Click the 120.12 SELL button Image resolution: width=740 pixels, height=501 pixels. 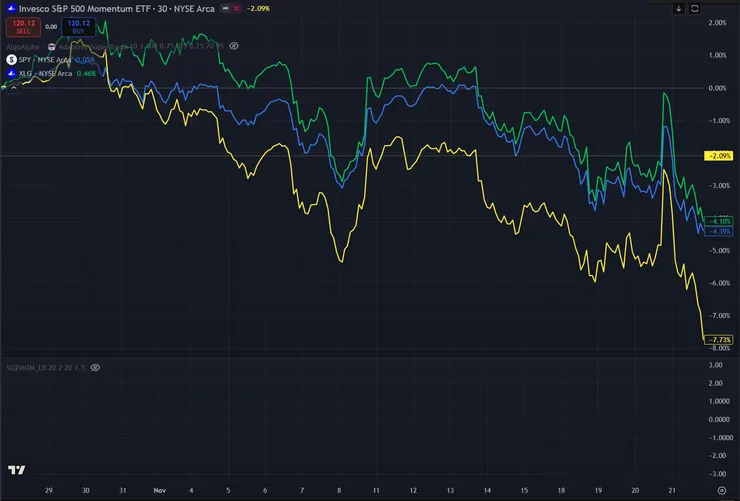coord(23,27)
